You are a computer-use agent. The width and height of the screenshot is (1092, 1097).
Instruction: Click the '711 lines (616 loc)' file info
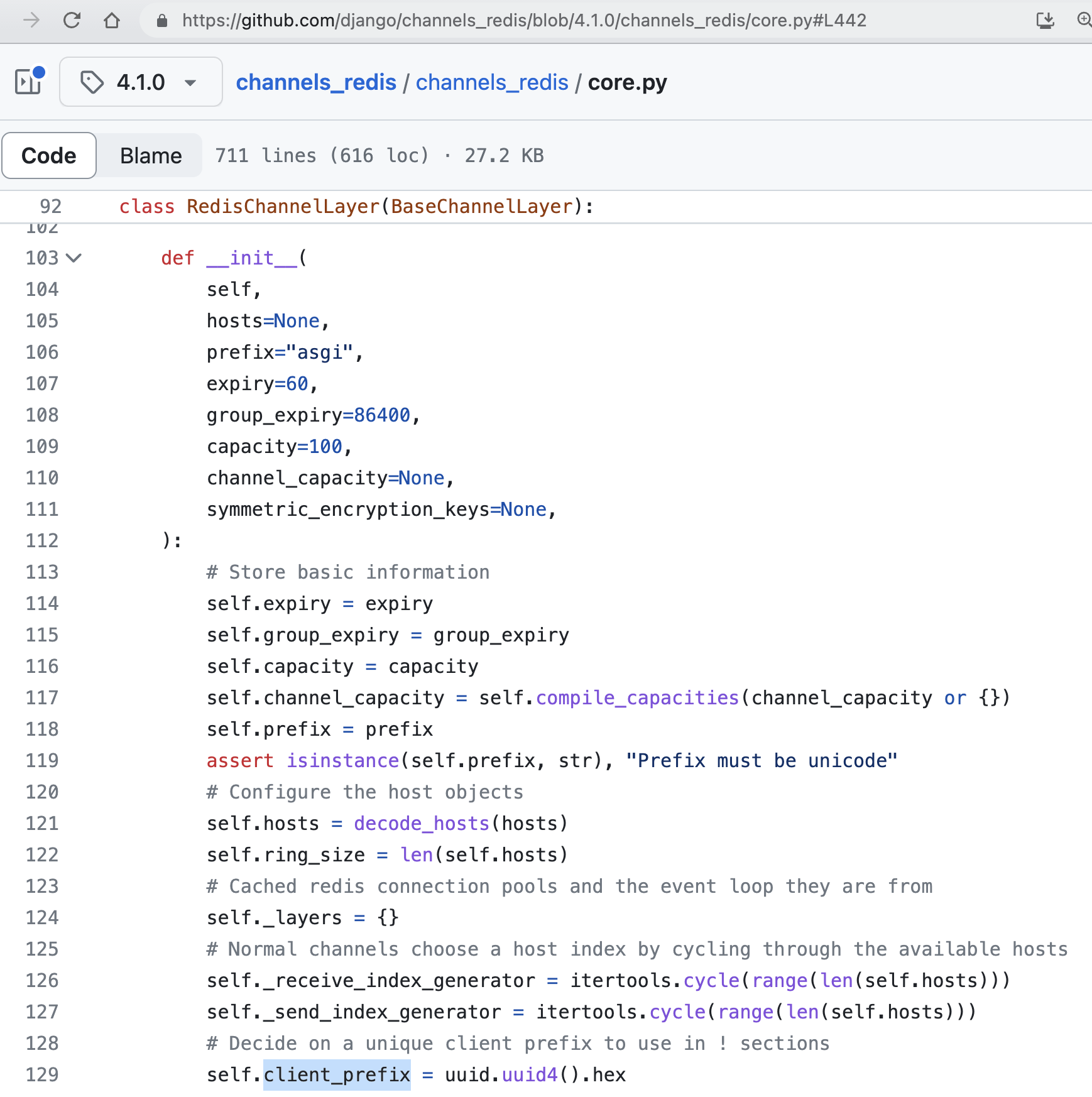point(322,156)
